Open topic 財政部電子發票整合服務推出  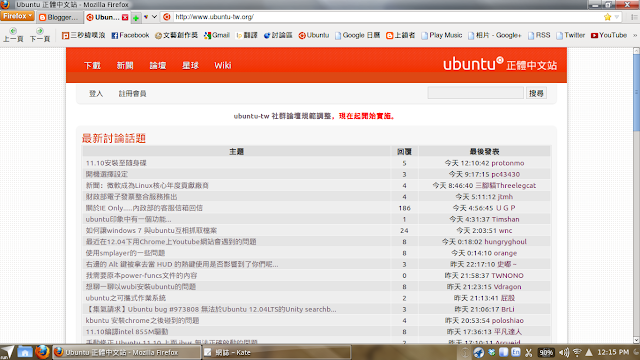[x=131, y=197]
